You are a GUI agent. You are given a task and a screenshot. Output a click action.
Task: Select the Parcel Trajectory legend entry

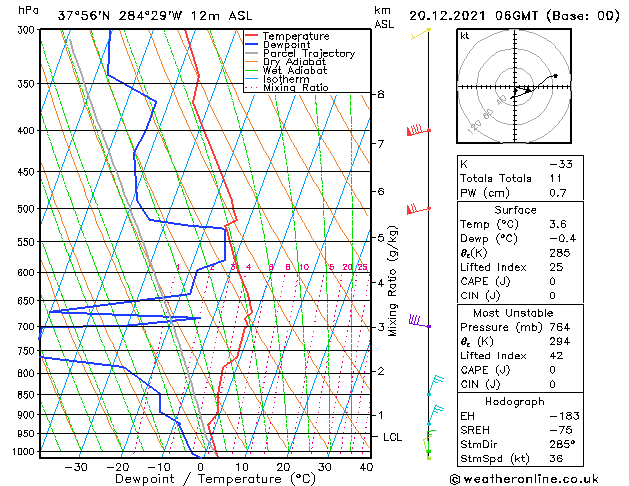pyautogui.click(x=300, y=53)
